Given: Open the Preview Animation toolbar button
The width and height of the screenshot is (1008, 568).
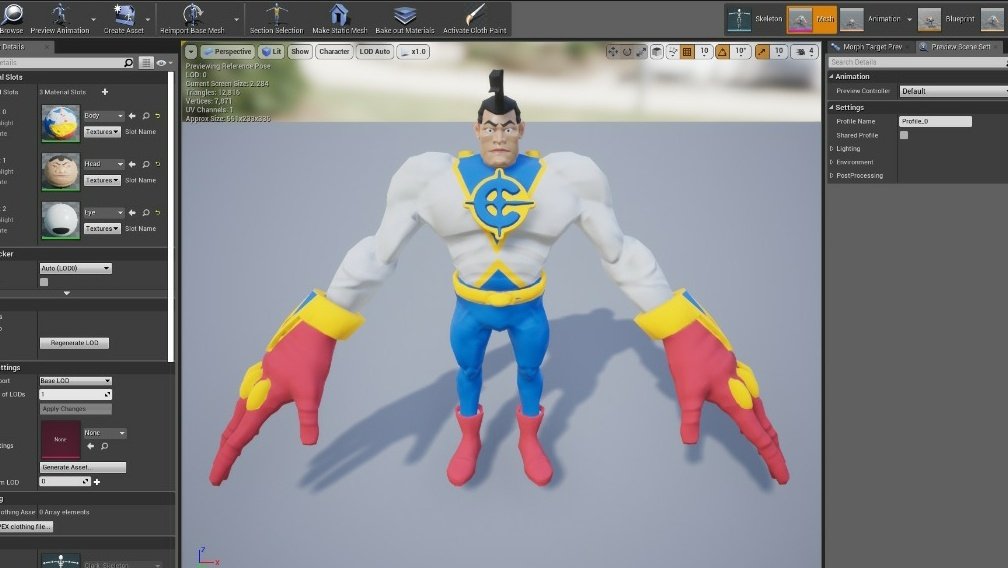Looking at the screenshot, I should 60,18.
